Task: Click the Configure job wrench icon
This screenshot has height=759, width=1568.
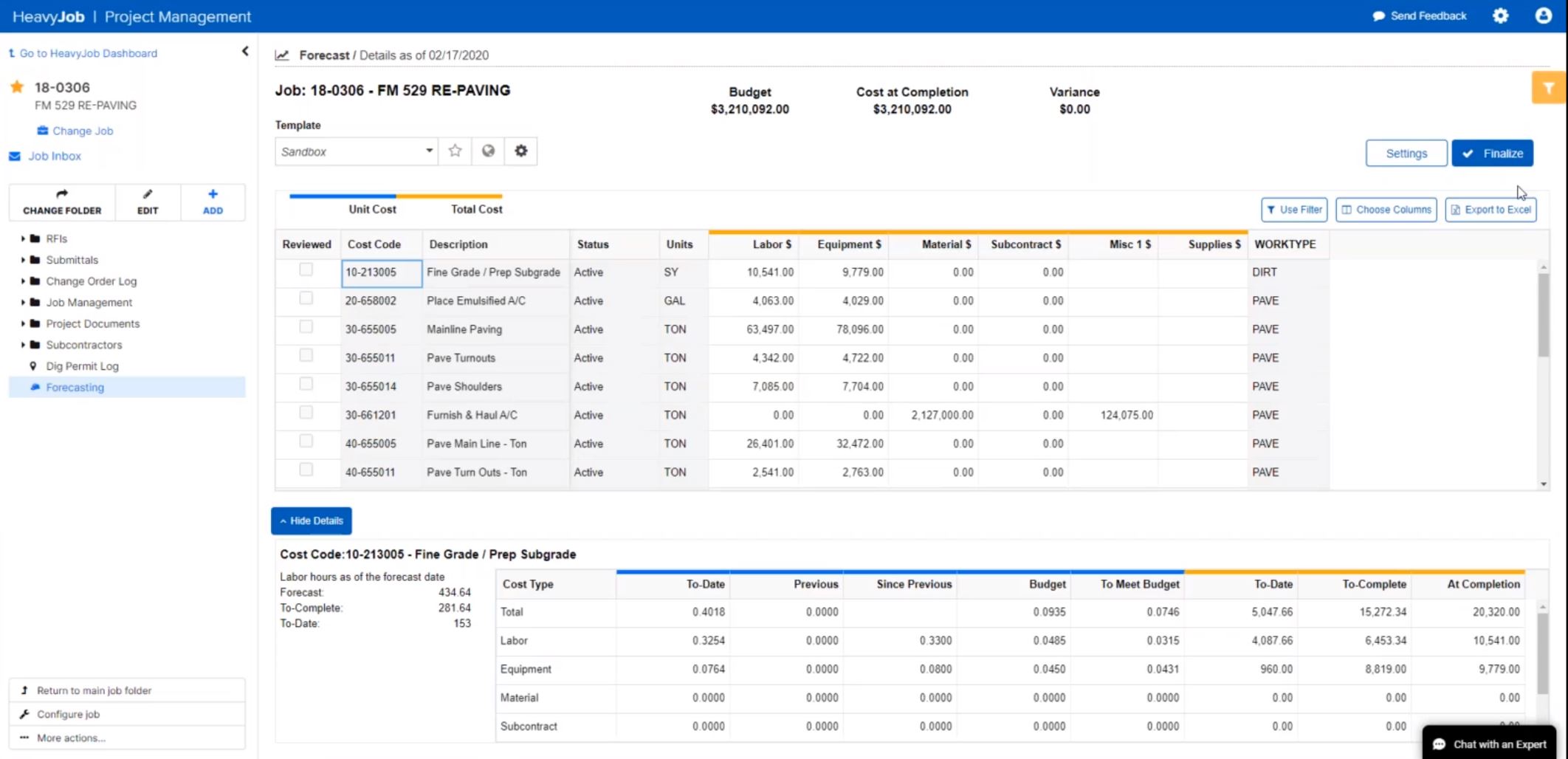Action: [24, 714]
